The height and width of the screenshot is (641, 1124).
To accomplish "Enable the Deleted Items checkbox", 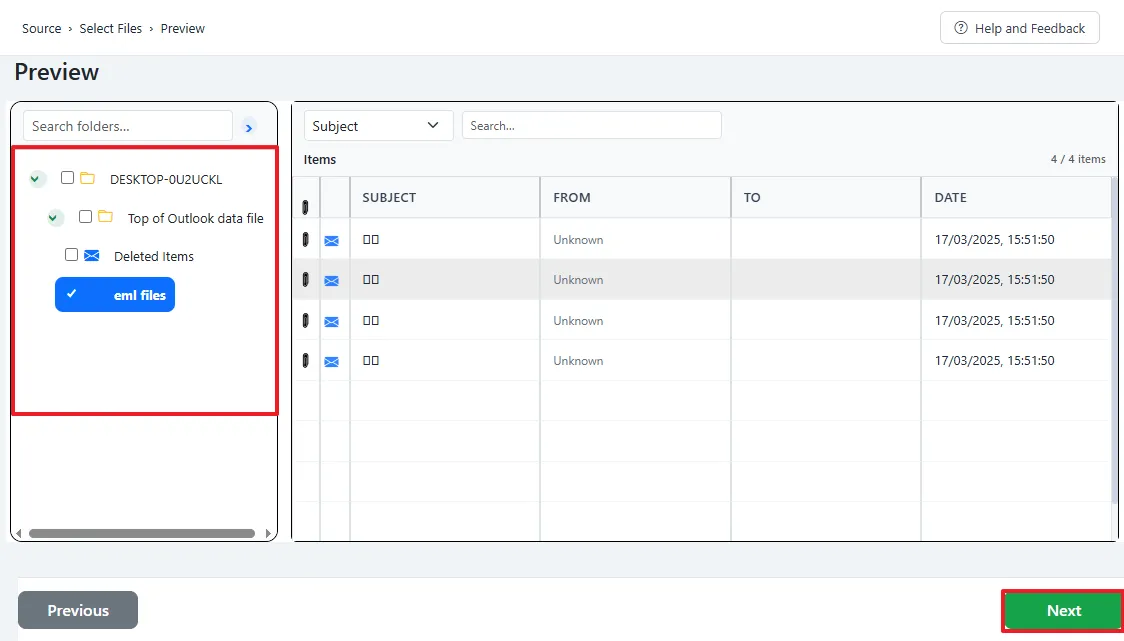I will tap(71, 255).
